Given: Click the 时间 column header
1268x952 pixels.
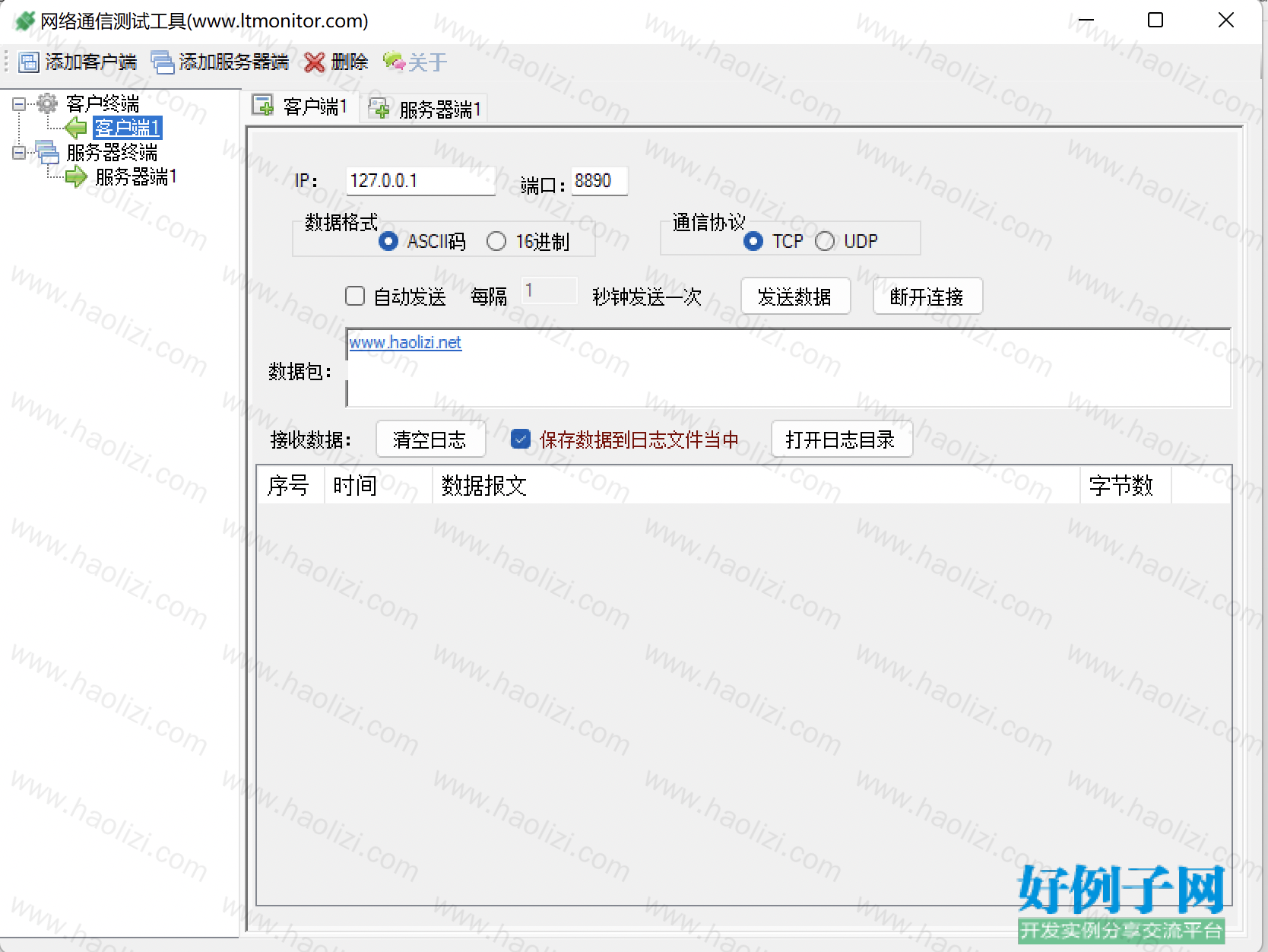Looking at the screenshot, I should [x=379, y=484].
